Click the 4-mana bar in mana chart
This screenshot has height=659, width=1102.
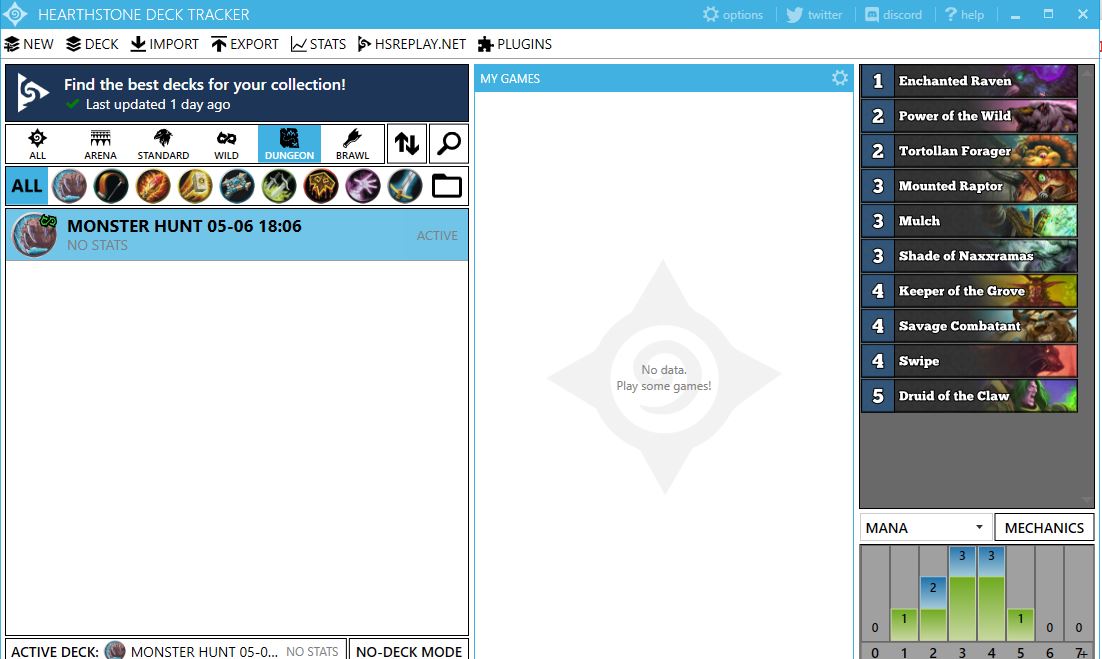[x=991, y=594]
